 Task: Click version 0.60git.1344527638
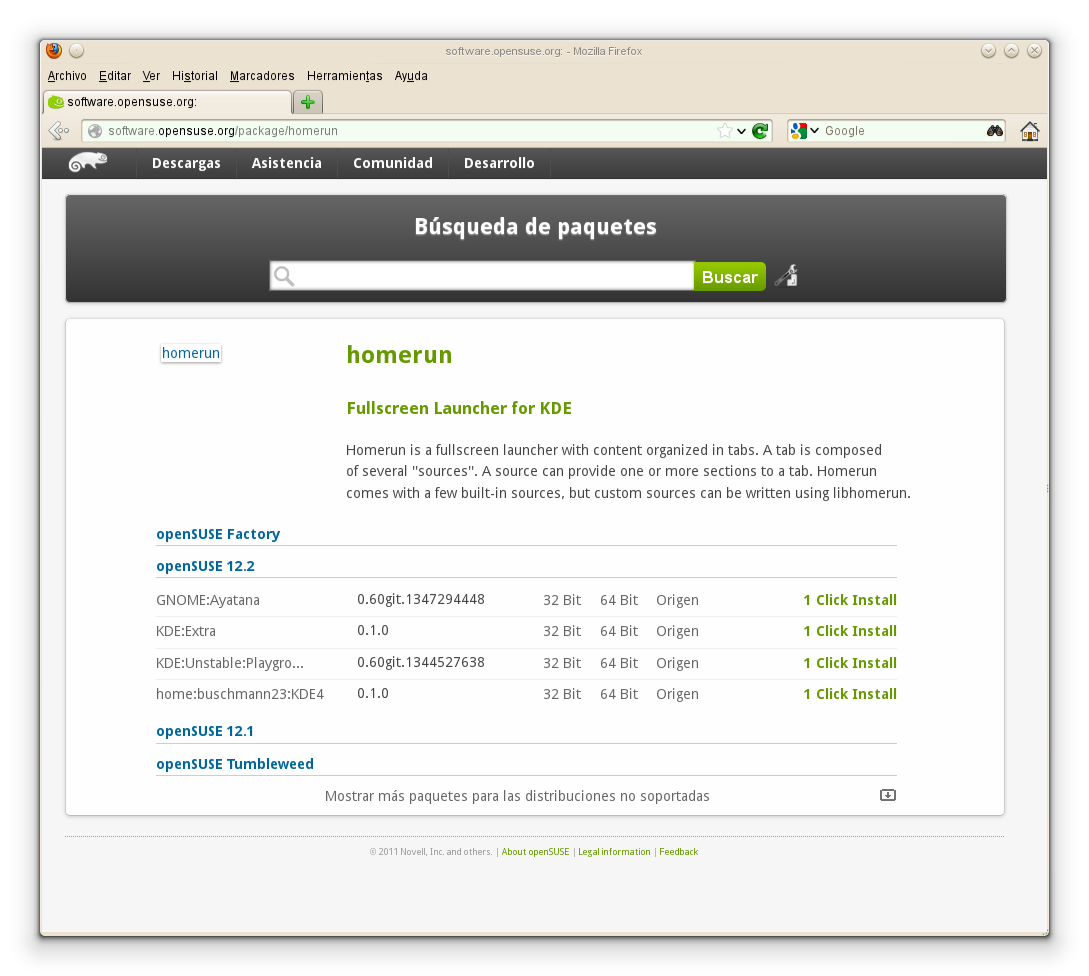tap(421, 662)
